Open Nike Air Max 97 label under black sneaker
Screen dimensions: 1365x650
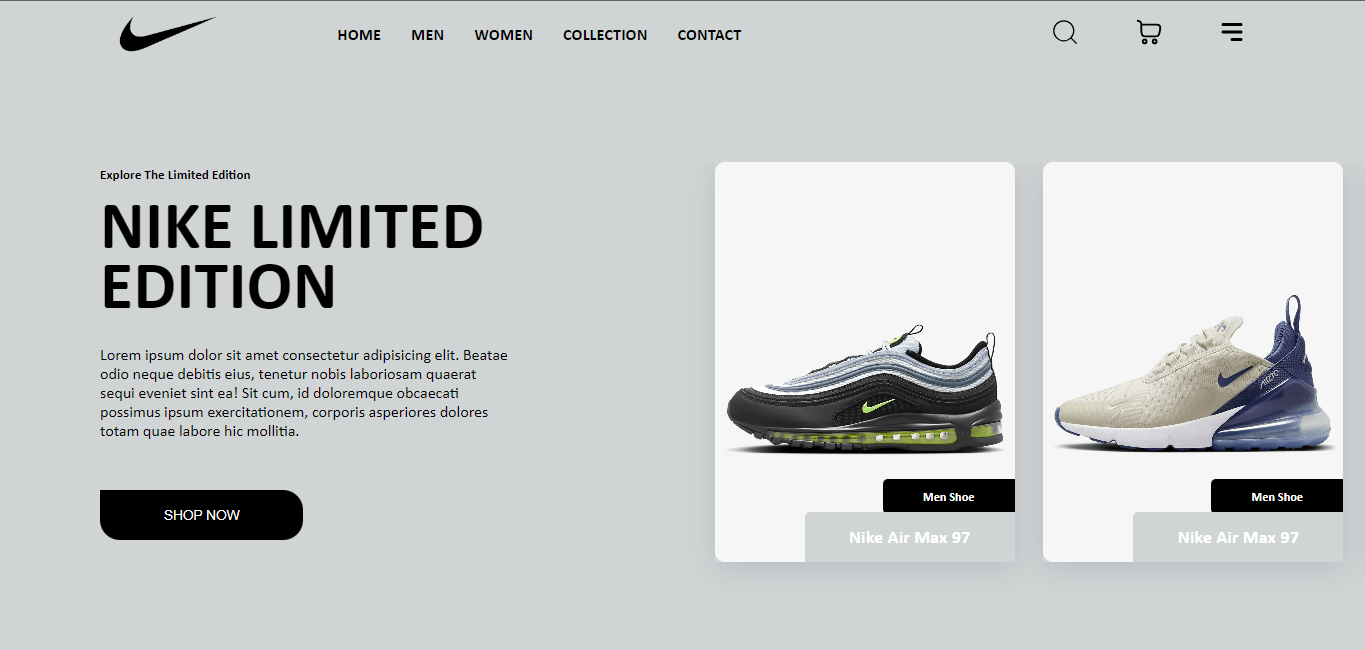tap(909, 537)
